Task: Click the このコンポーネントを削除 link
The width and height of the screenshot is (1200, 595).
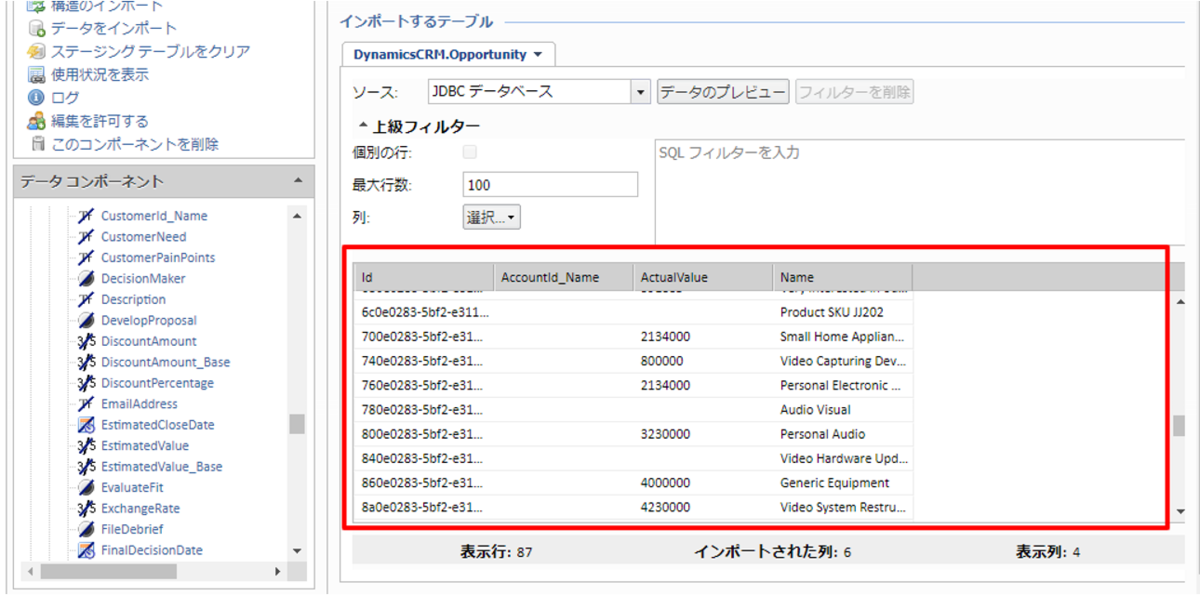Action: [135, 144]
